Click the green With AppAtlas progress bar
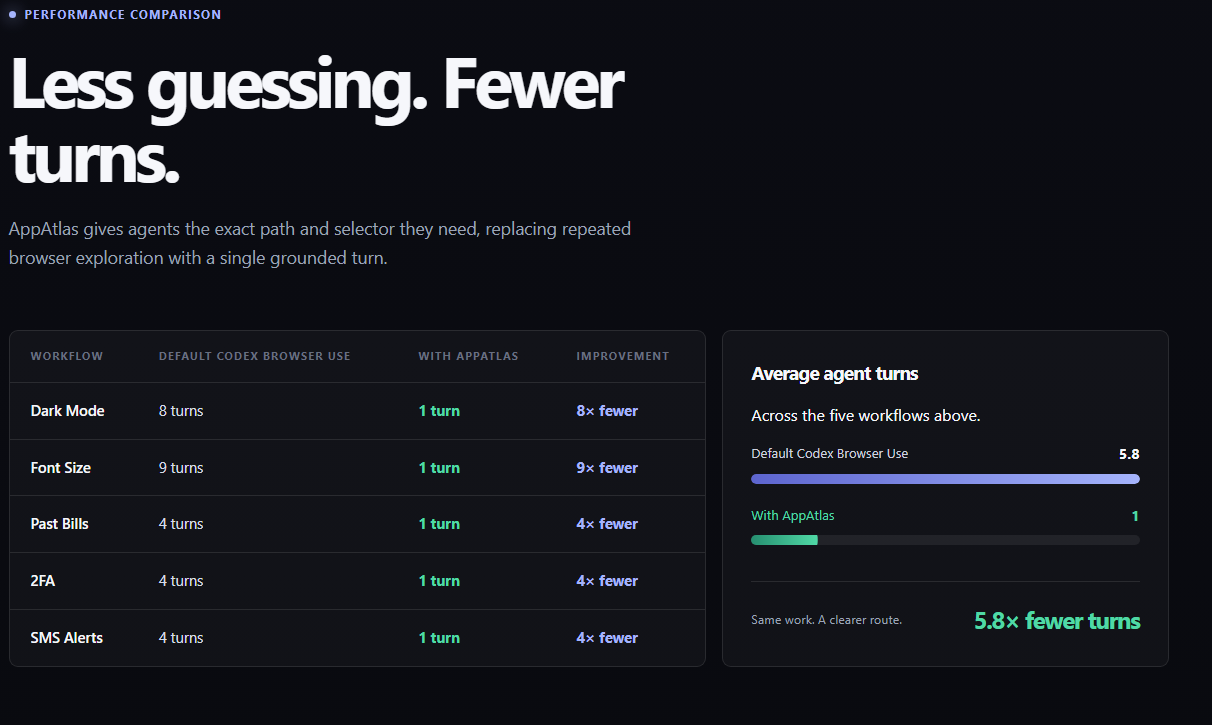1212x725 pixels. tap(784, 540)
